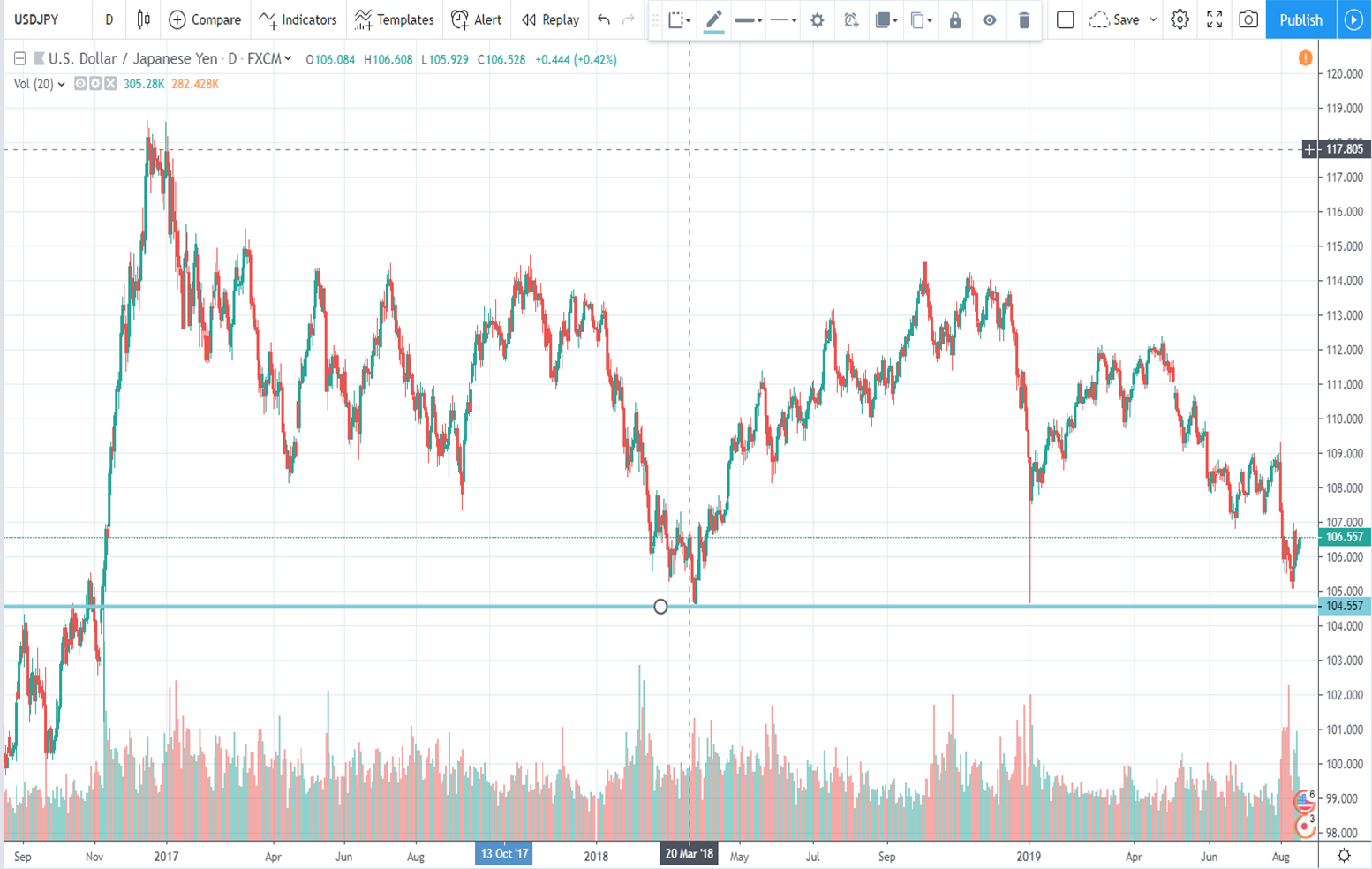This screenshot has width=1372, height=869.
Task: Click the undo arrow
Action: (x=604, y=19)
